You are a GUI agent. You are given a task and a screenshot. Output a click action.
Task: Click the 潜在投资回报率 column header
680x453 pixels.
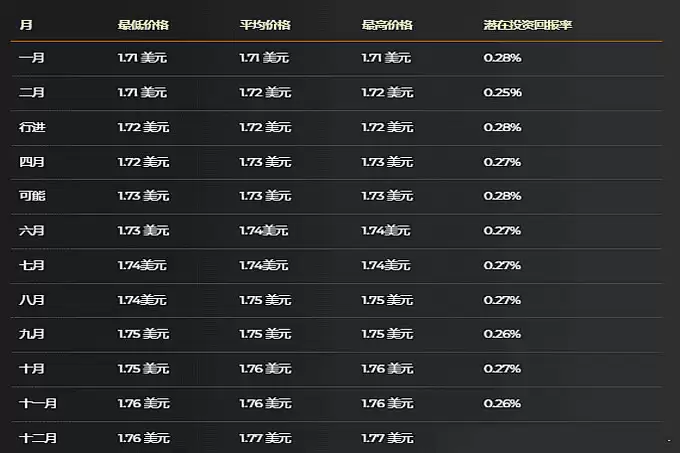(x=528, y=24)
